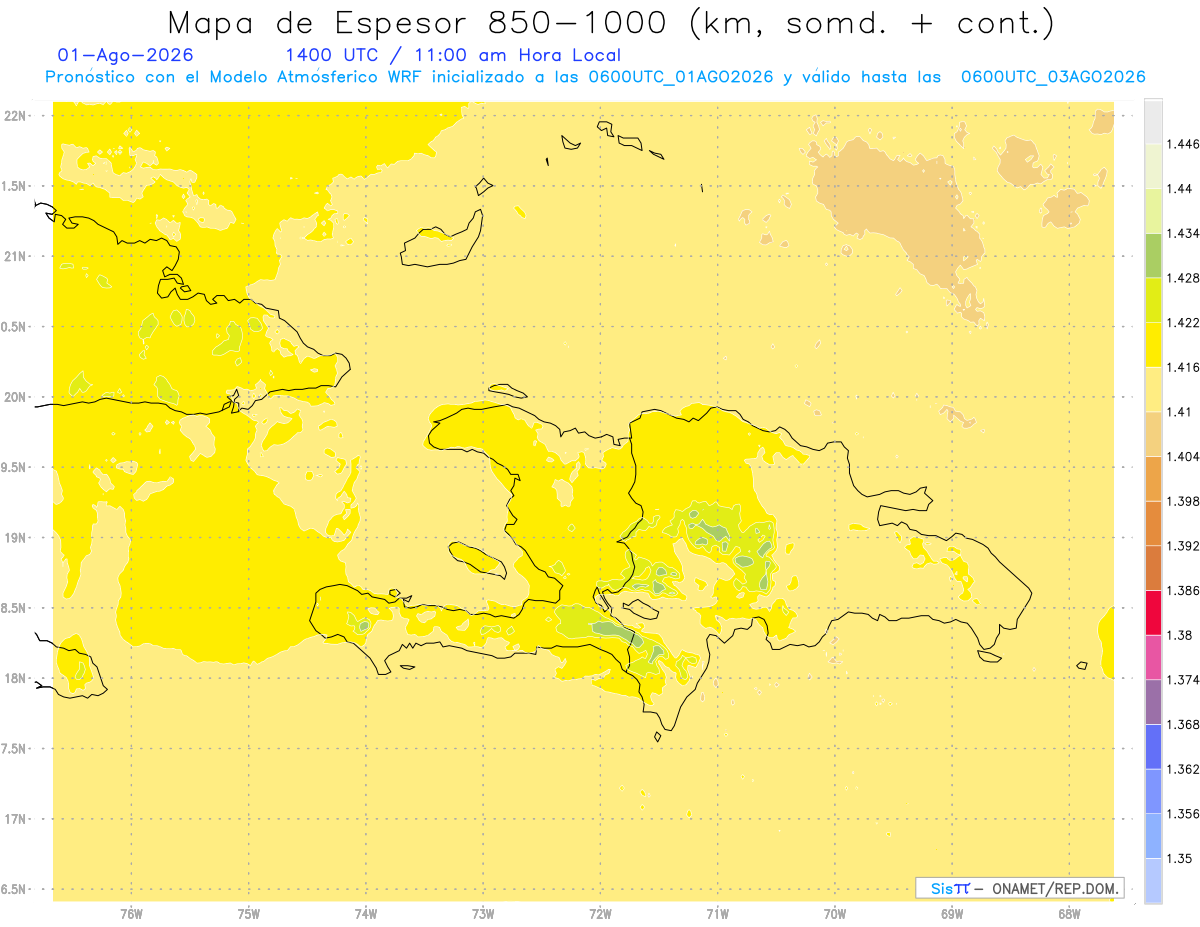Click the 71W longitude axis label
The image size is (1200, 927).
[717, 913]
